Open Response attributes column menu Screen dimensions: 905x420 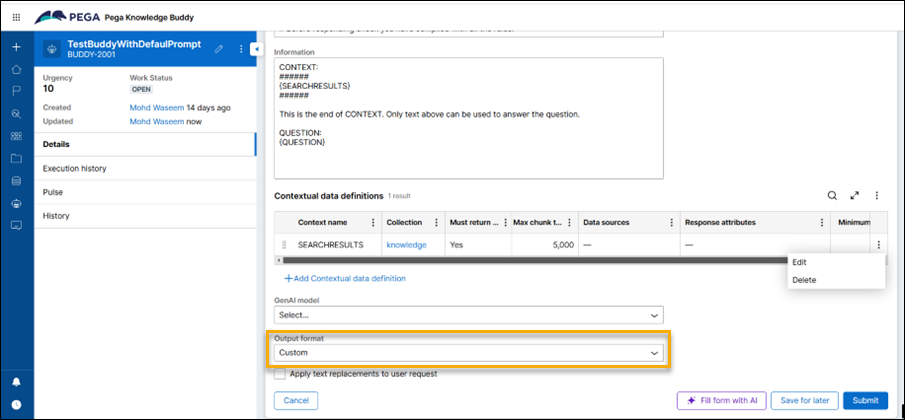coord(822,222)
